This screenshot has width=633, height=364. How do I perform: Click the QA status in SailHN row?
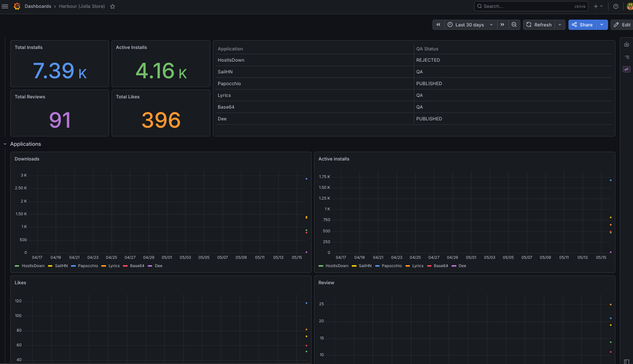tap(514, 72)
